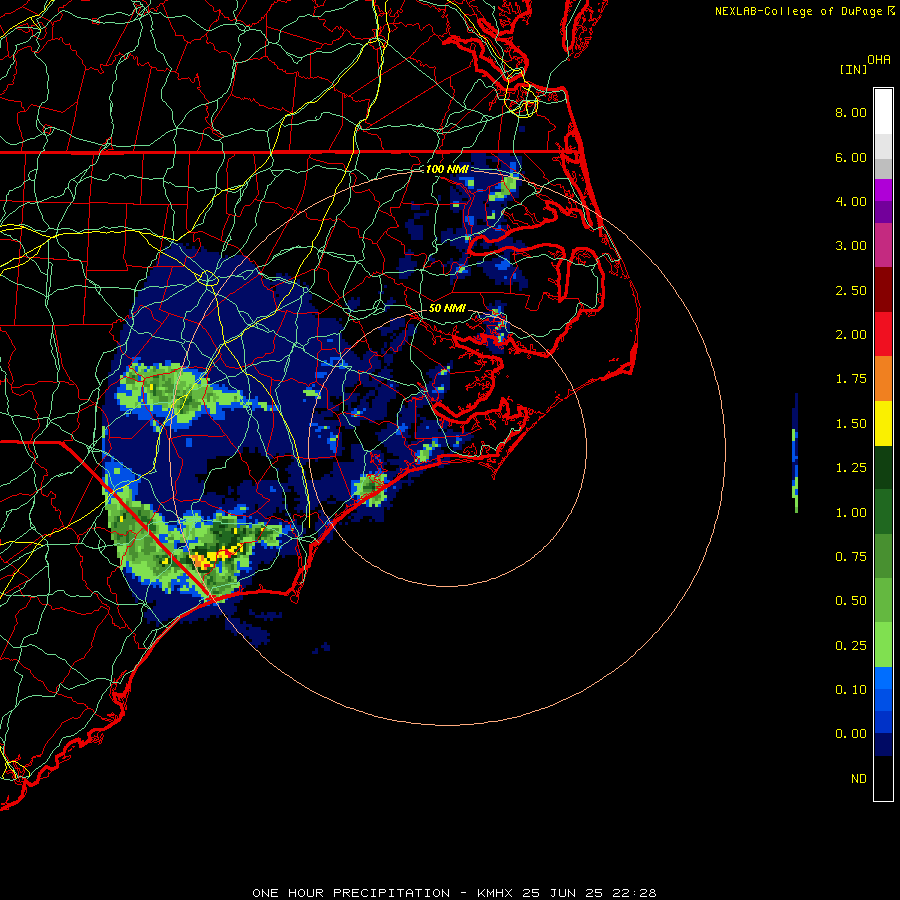Click the pink 3.00 legend swatch
The width and height of the screenshot is (900, 900).
click(883, 246)
